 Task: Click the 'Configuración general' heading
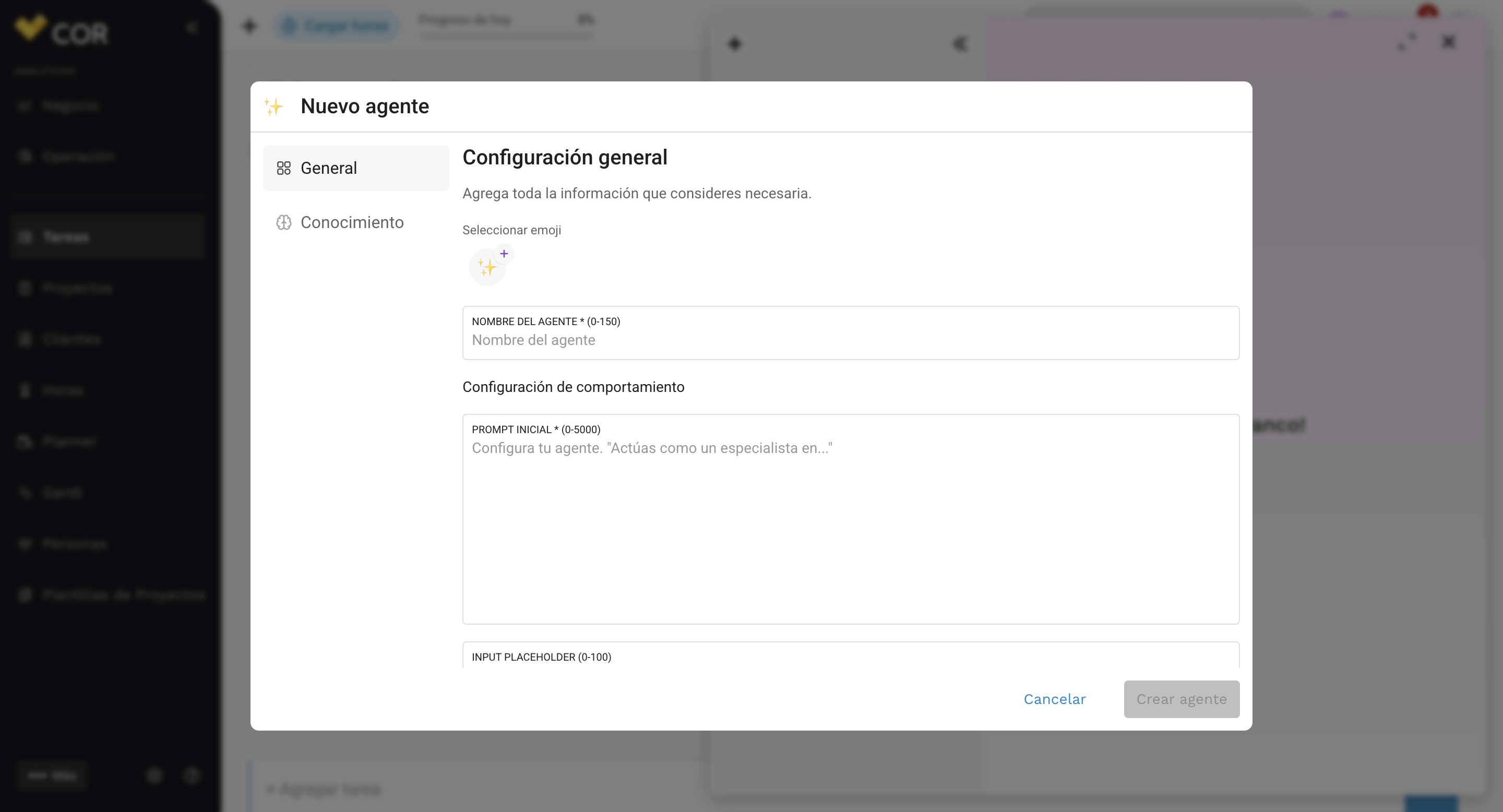click(x=565, y=158)
